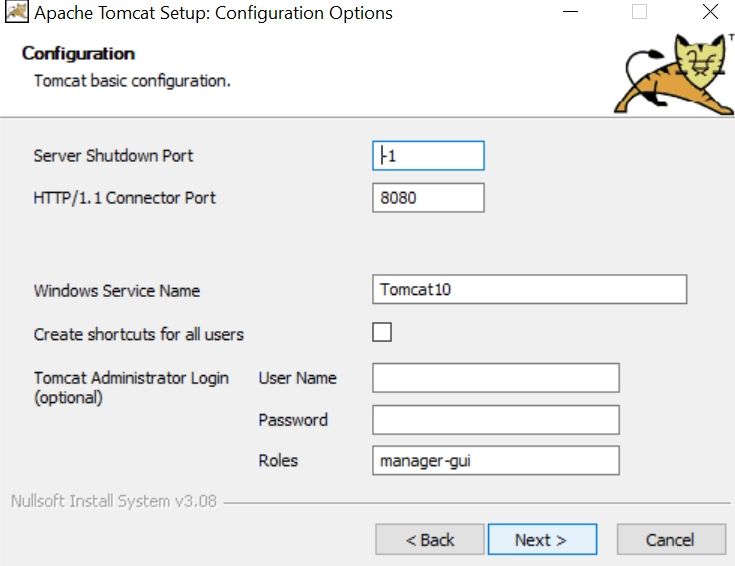735x566 pixels.
Task: Click the HTTP/1.1 Connector Port label
Action: coord(125,198)
